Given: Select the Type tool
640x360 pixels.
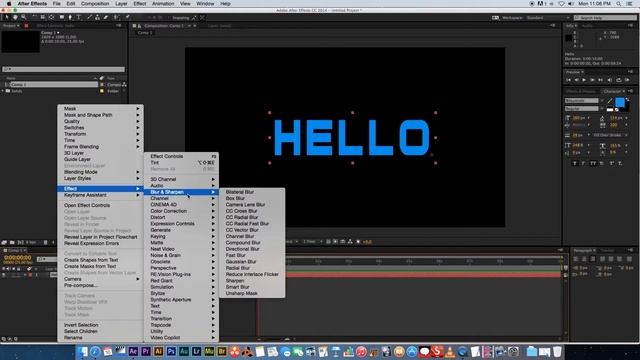Looking at the screenshot, I should 79,18.
